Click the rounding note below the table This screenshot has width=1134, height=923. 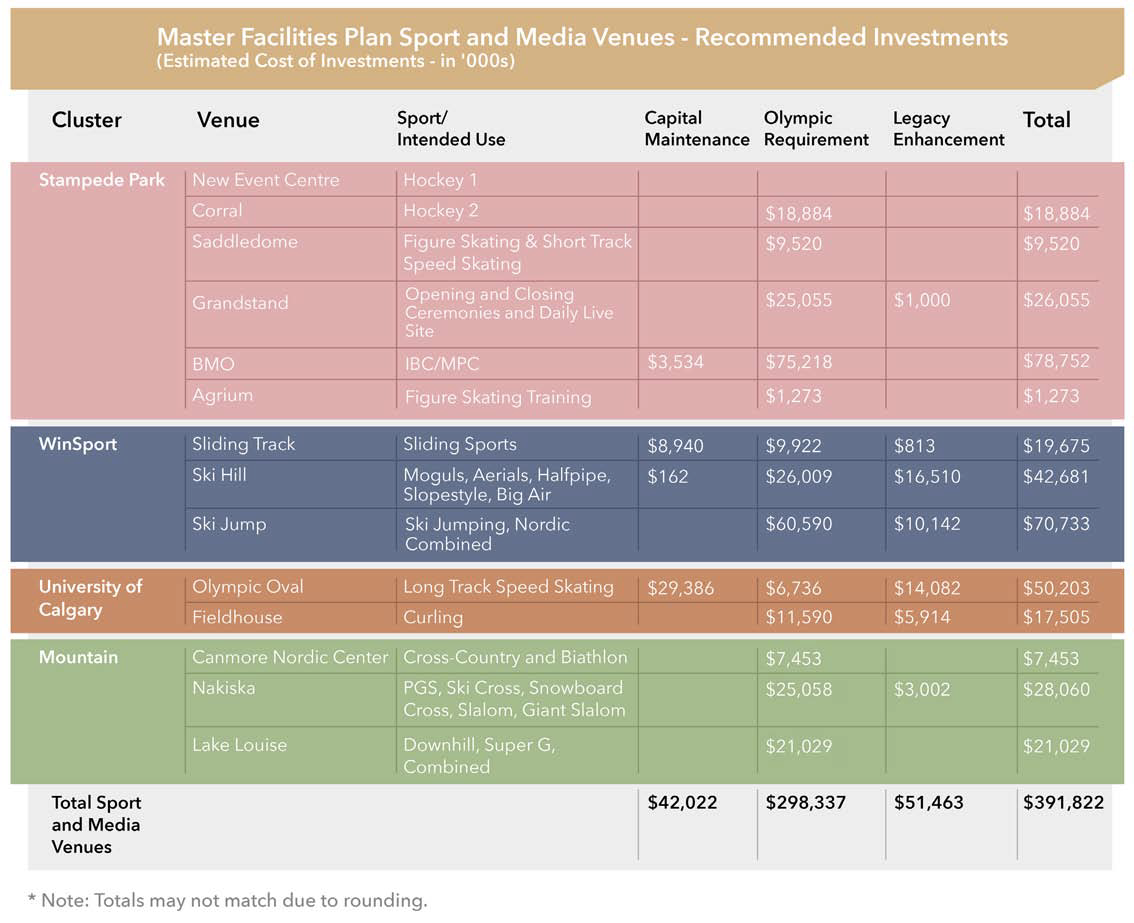[228, 900]
